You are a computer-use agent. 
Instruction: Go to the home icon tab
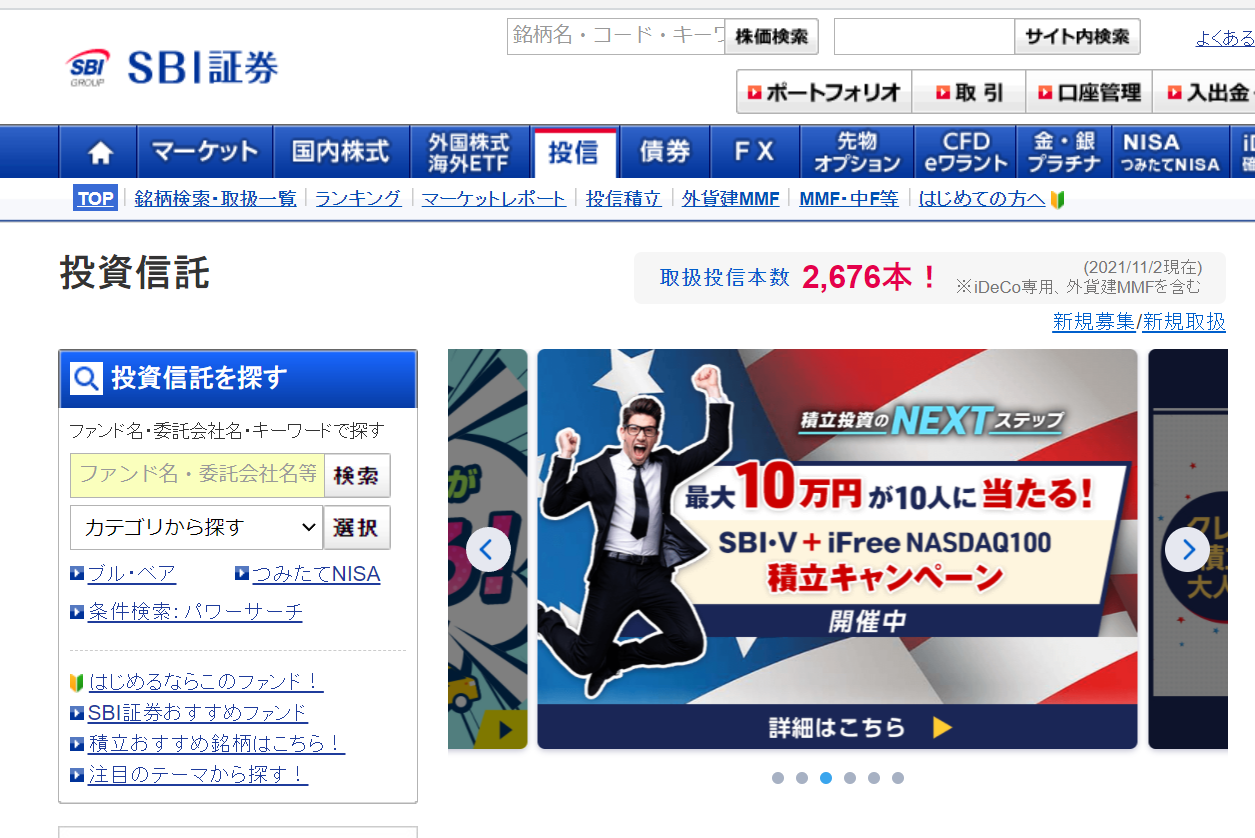99,152
